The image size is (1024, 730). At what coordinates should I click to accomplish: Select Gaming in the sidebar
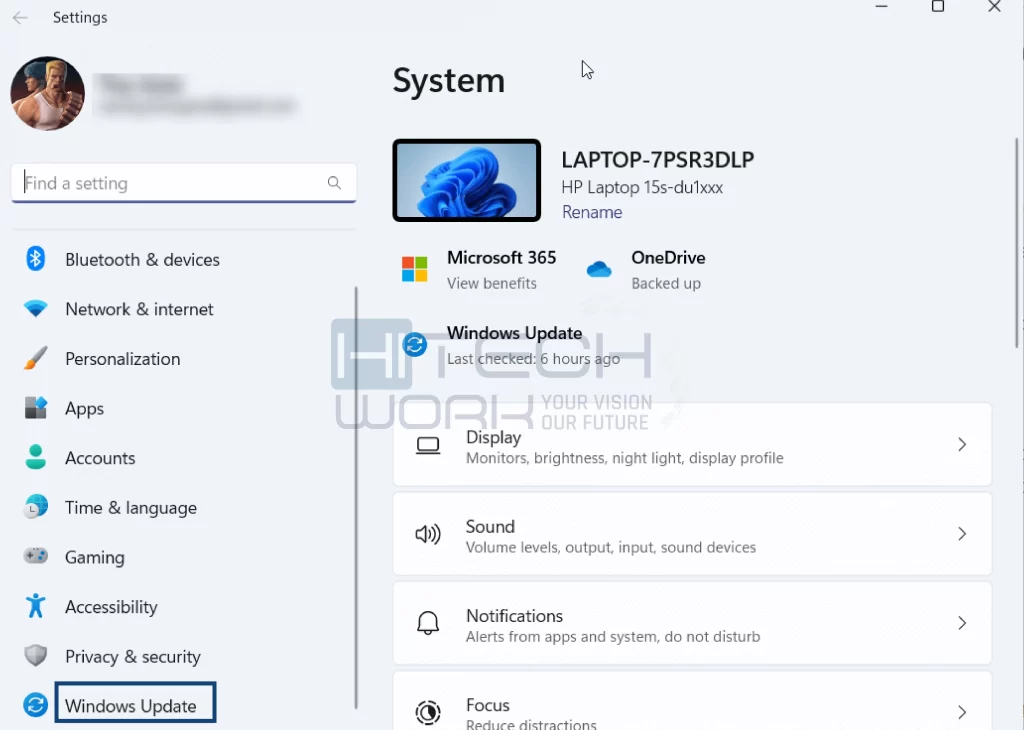[x=95, y=557]
